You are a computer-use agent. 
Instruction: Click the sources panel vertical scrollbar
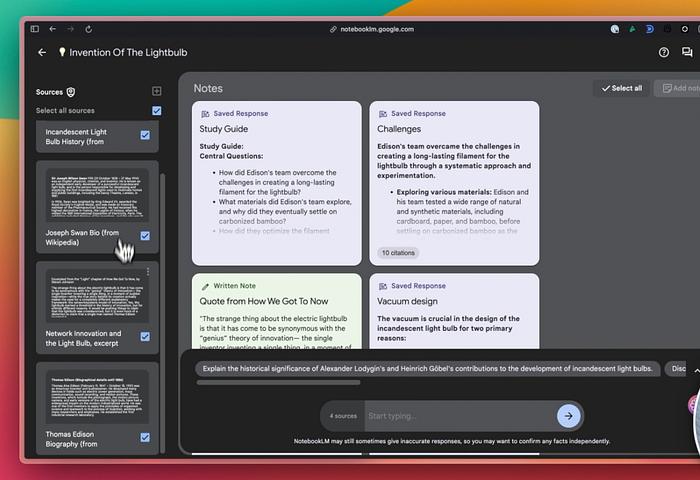[x=162, y=313]
